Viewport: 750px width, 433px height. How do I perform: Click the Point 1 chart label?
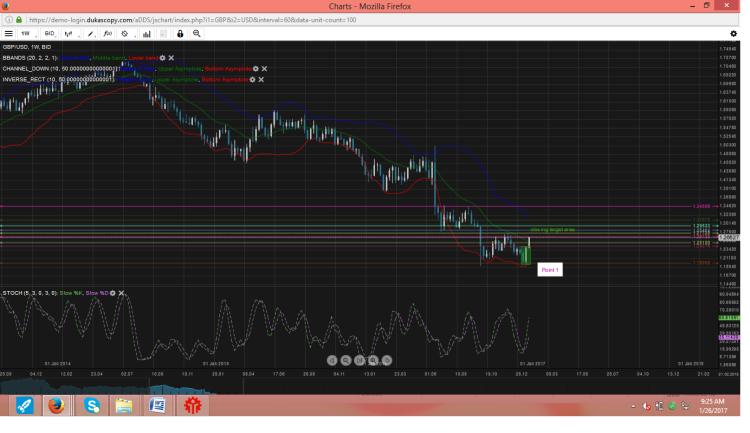[x=549, y=270]
